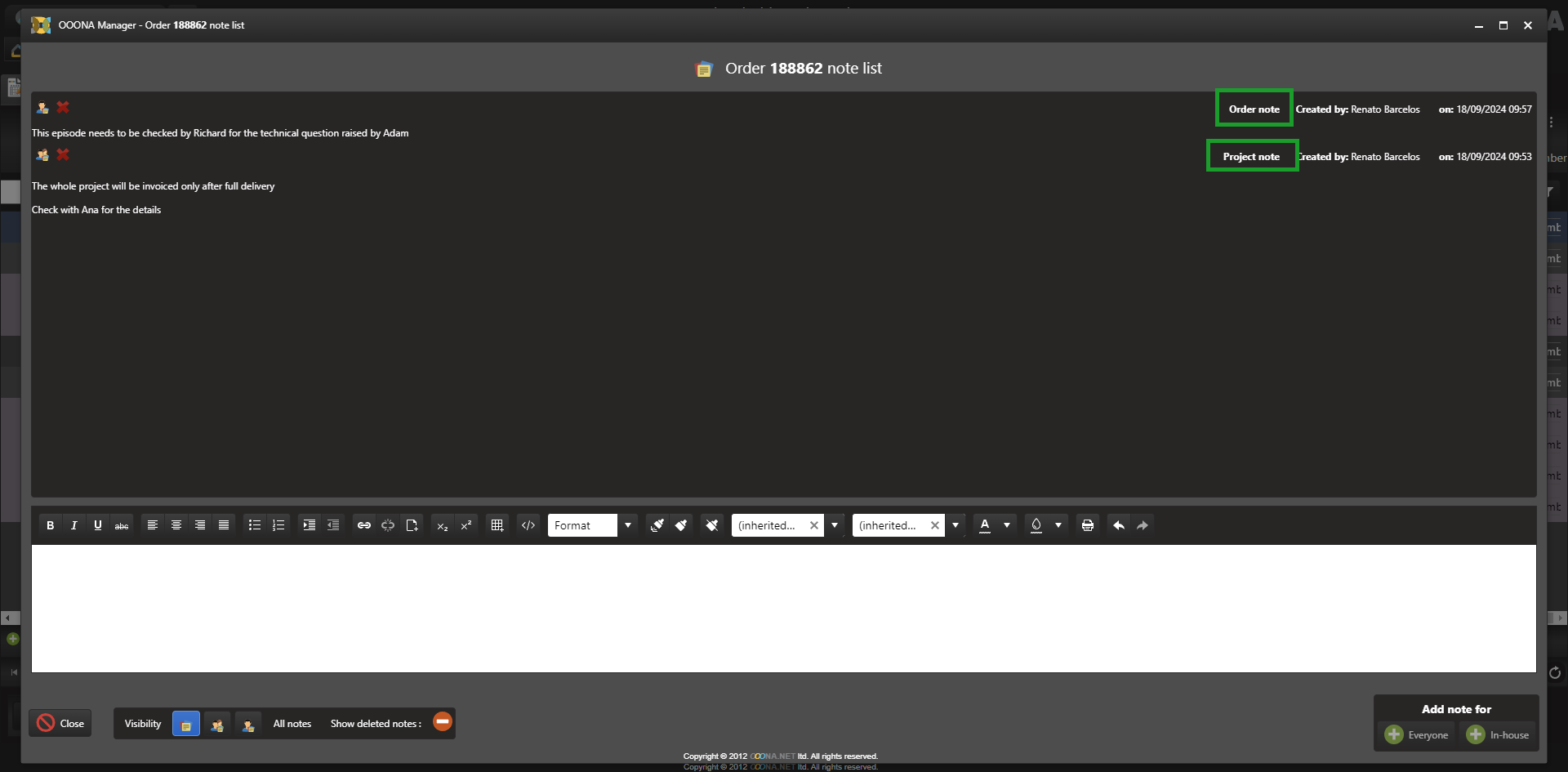Select the in-house single user visibility filter
This screenshot has width=1568, height=772.
248,724
